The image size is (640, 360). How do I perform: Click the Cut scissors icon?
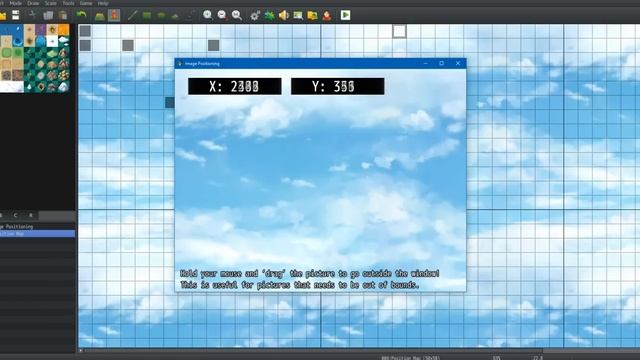pos(32,16)
